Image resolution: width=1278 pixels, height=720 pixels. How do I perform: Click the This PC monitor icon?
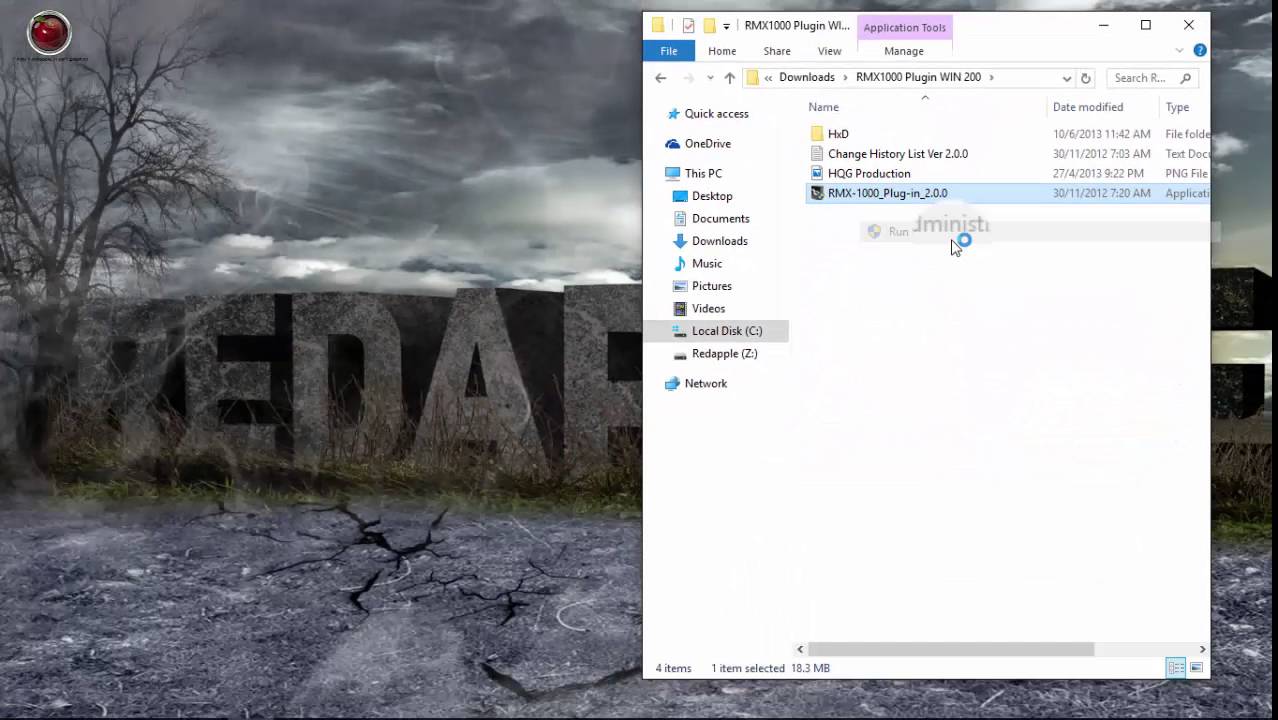(x=673, y=174)
